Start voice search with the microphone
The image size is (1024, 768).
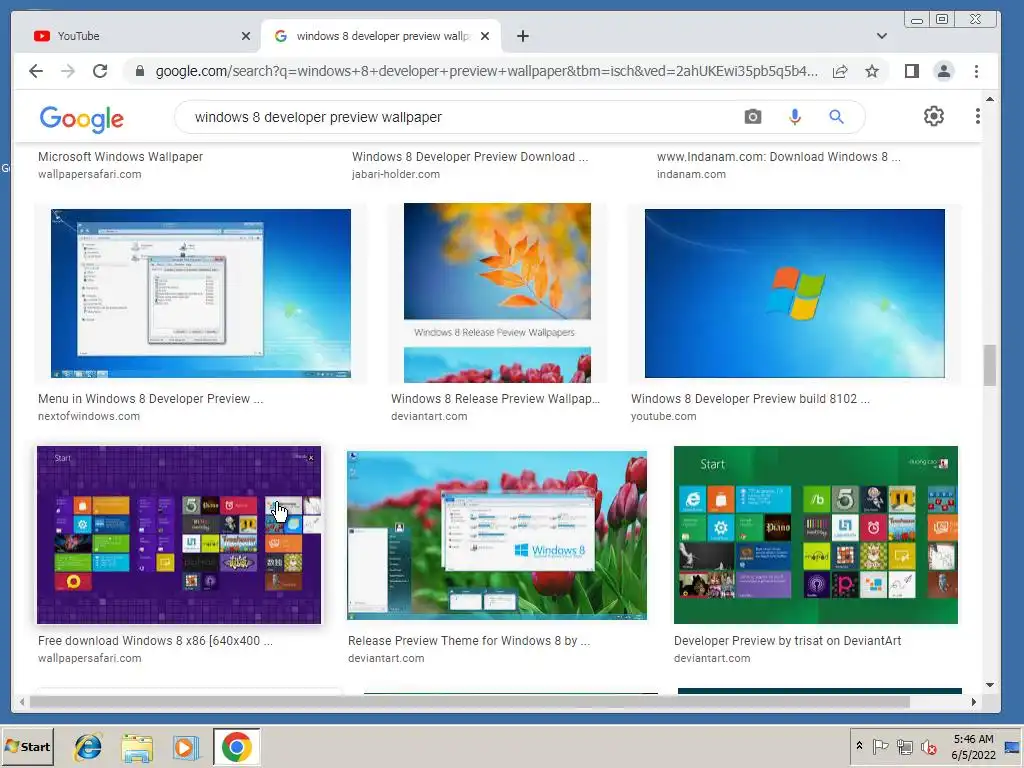[795, 117]
